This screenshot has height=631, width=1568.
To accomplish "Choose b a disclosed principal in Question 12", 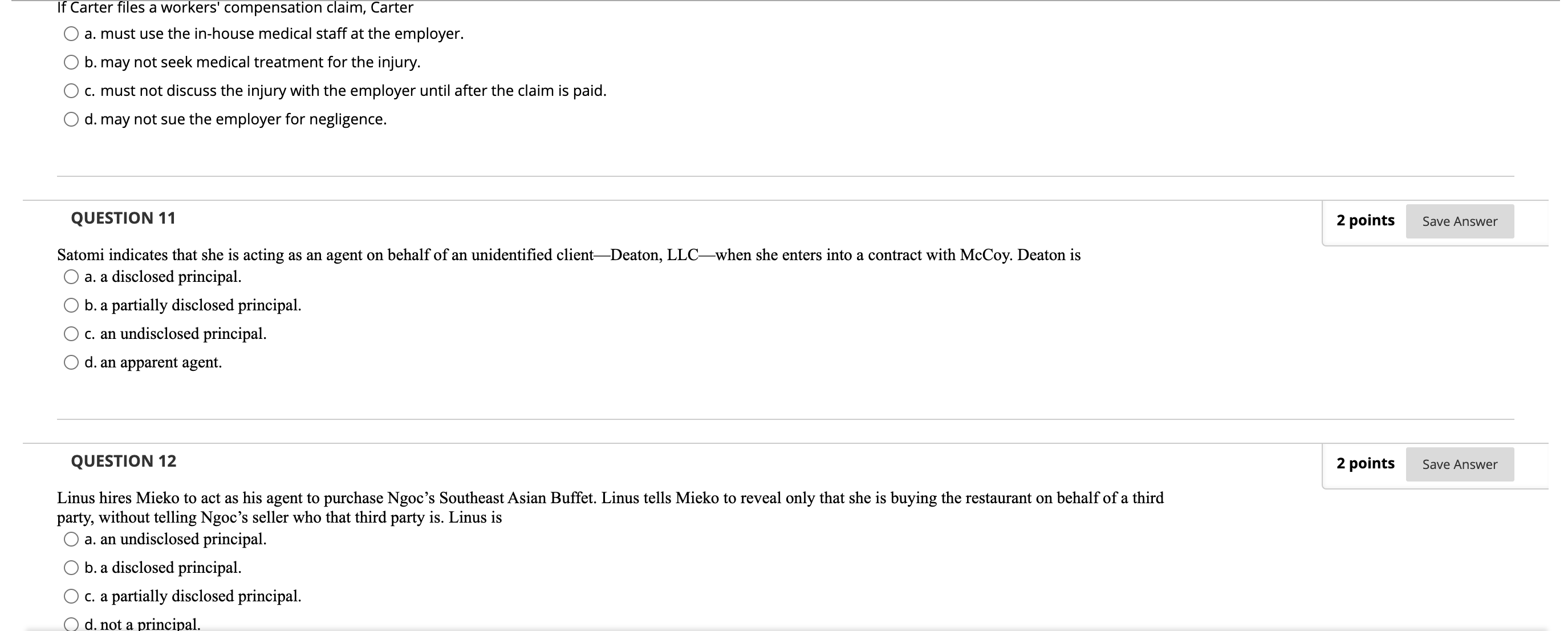I will (71, 568).
